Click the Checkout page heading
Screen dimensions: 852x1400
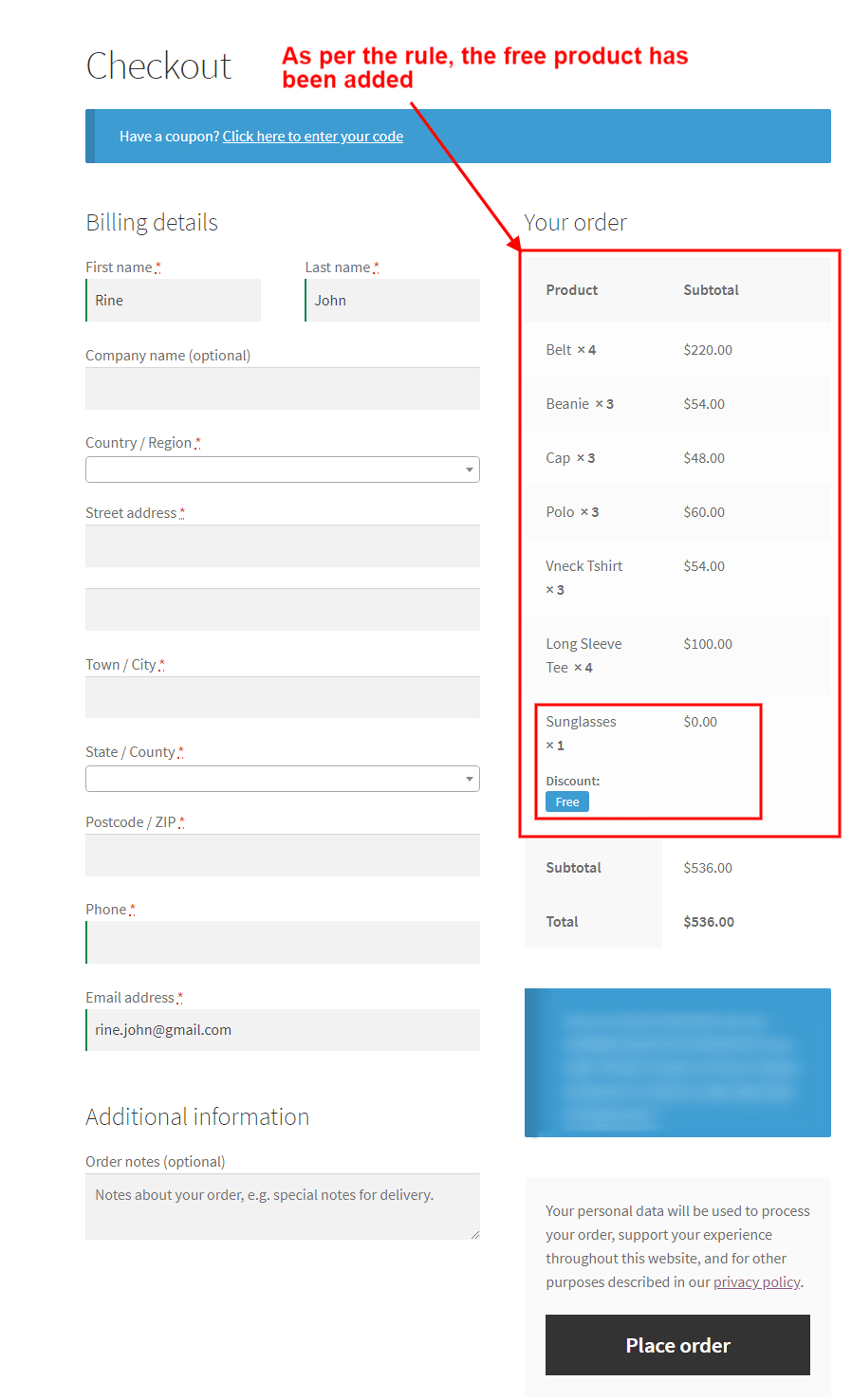tap(158, 66)
